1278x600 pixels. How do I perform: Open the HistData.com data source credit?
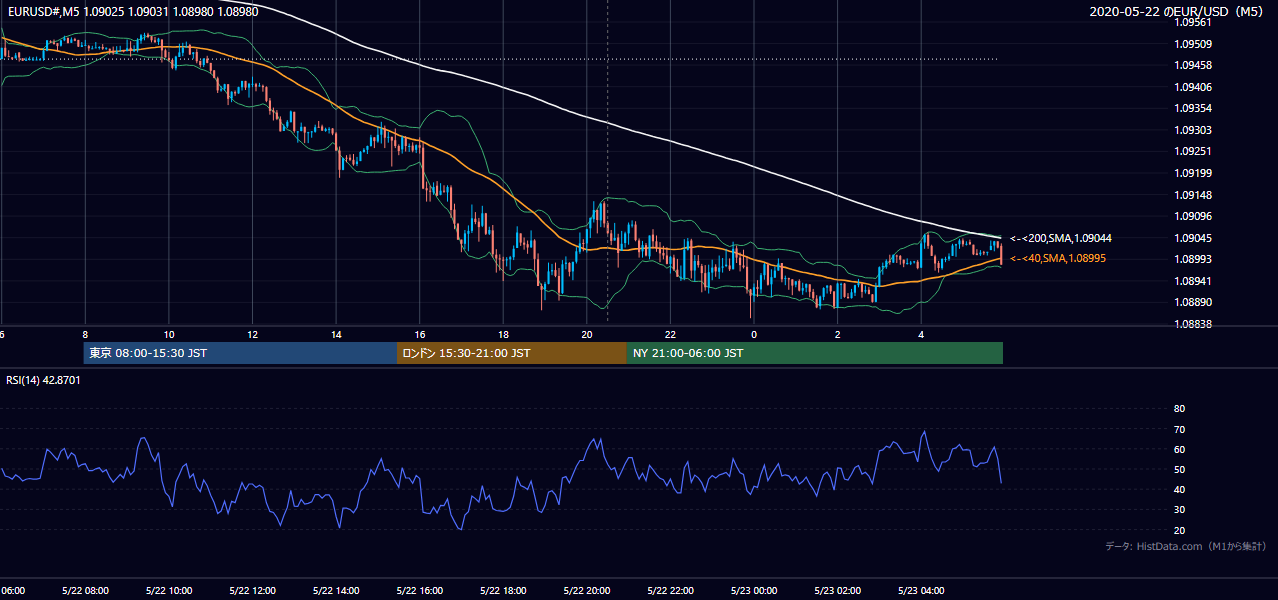click(1186, 546)
